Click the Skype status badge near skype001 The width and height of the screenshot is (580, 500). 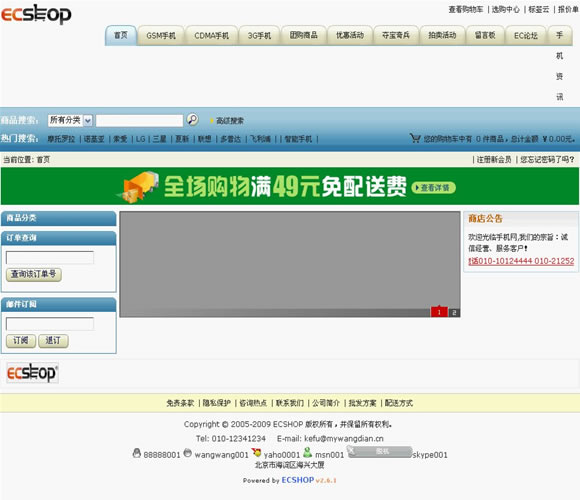(380, 452)
